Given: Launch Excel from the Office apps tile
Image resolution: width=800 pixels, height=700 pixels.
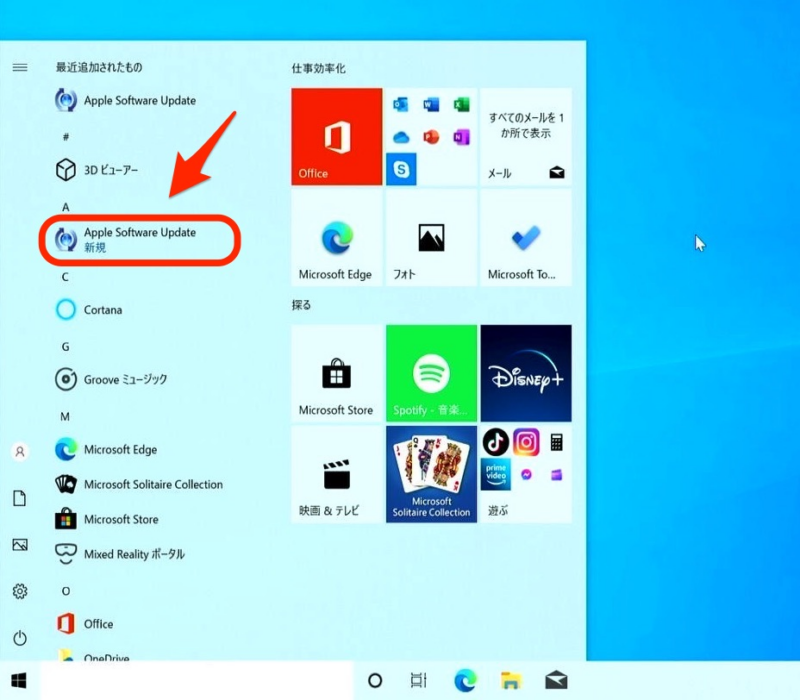Looking at the screenshot, I should pyautogui.click(x=461, y=105).
